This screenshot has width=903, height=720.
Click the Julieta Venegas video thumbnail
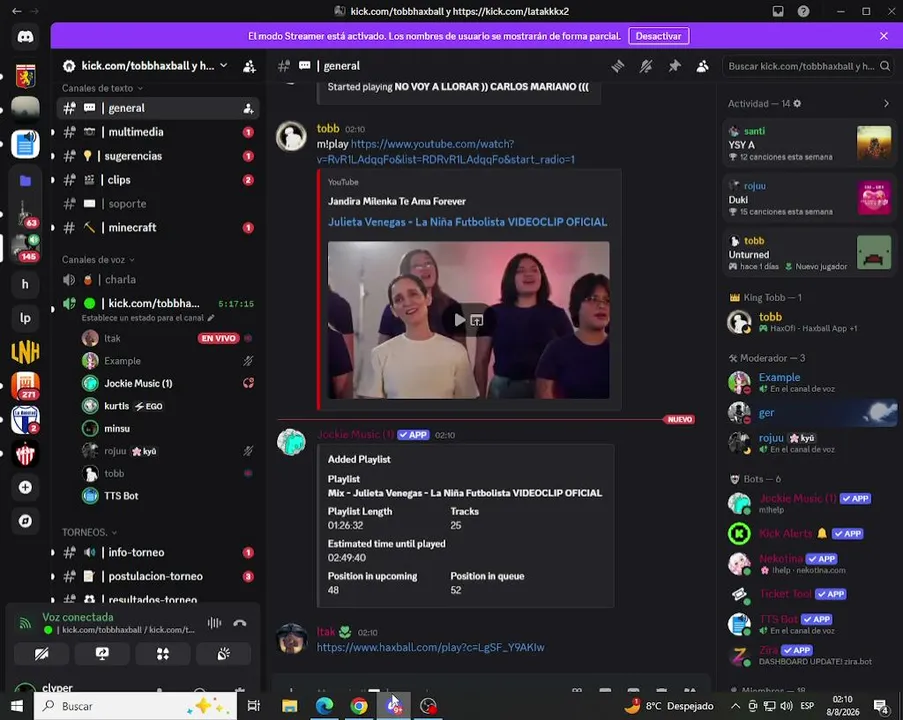click(x=468, y=320)
